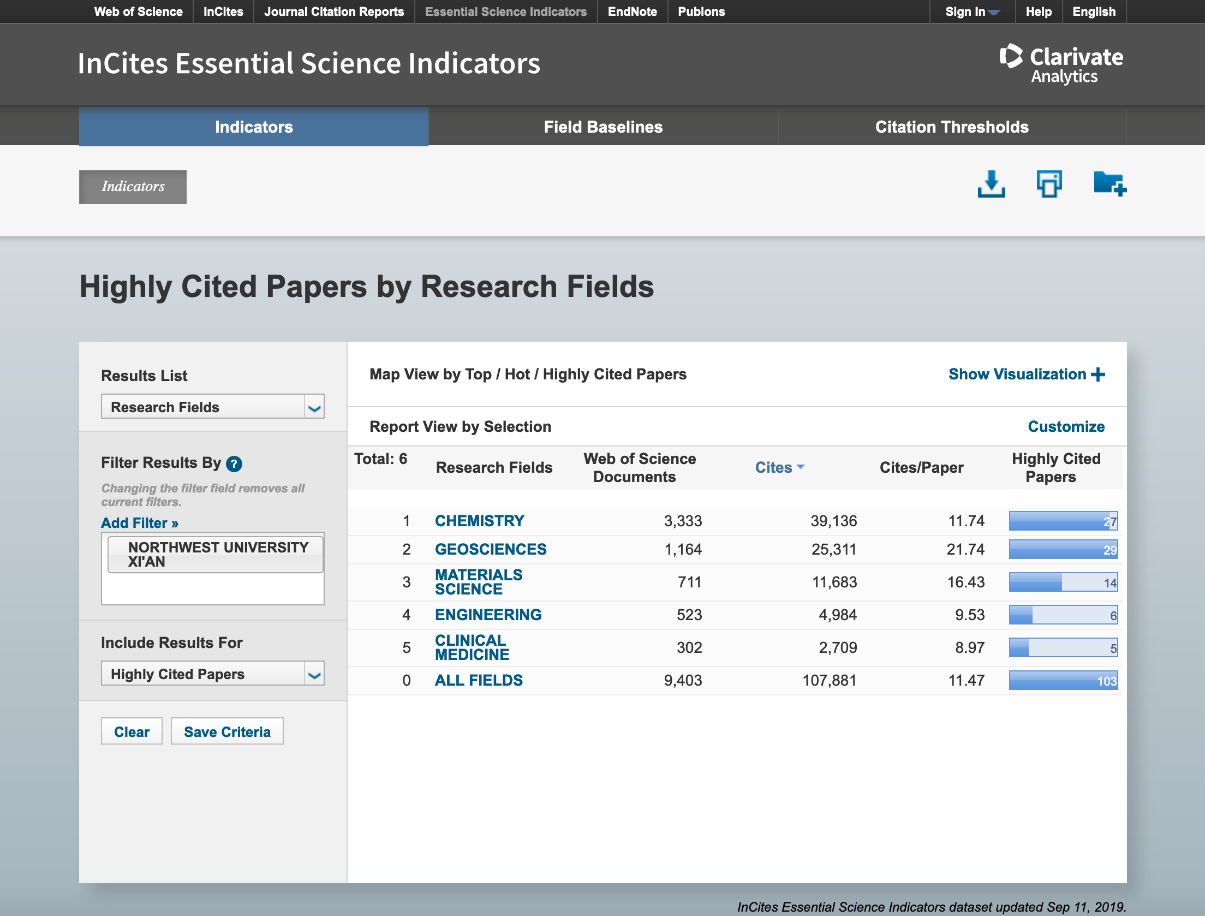
Task: Select the Northwest University Xi'an filter entry
Action: coord(215,554)
